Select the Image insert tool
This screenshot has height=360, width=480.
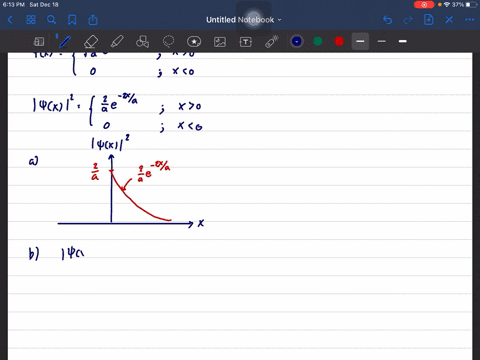point(220,42)
